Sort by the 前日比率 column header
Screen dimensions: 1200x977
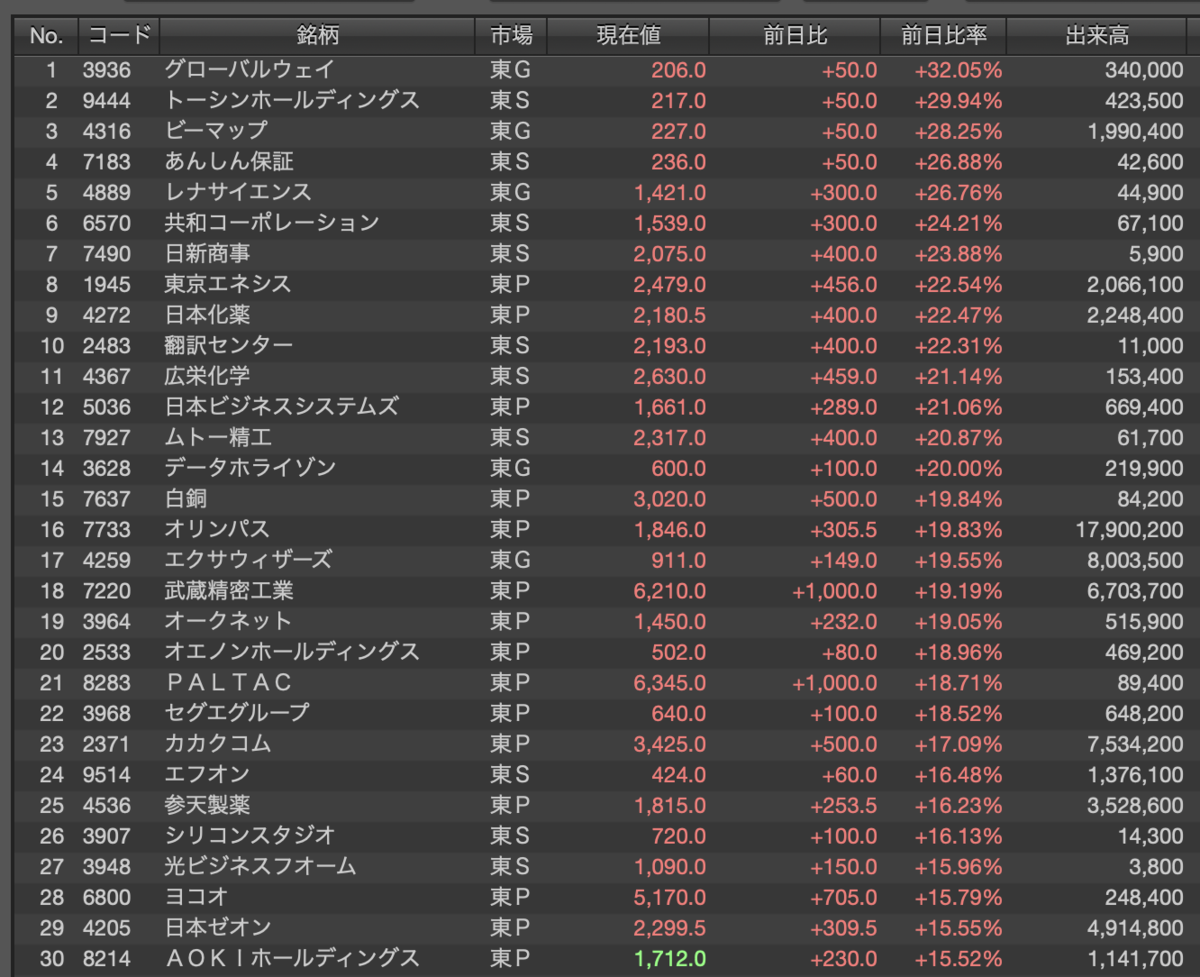pos(944,36)
